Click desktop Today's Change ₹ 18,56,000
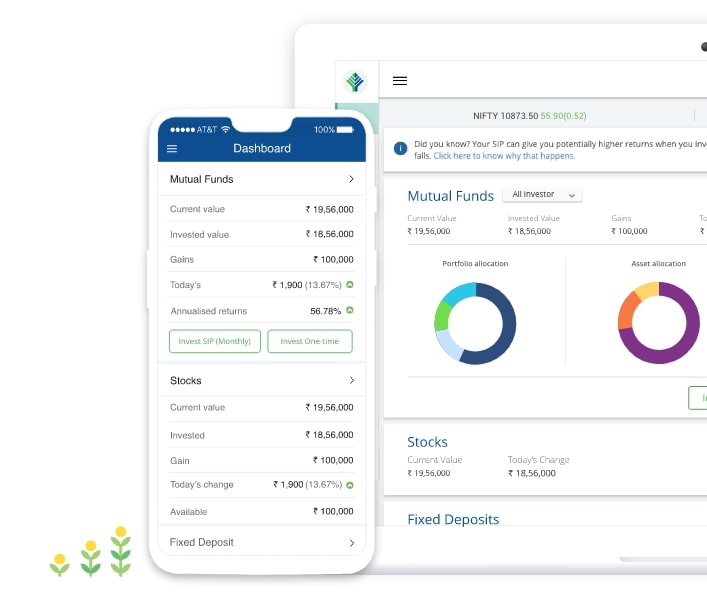The width and height of the screenshot is (707, 604). coord(532,473)
